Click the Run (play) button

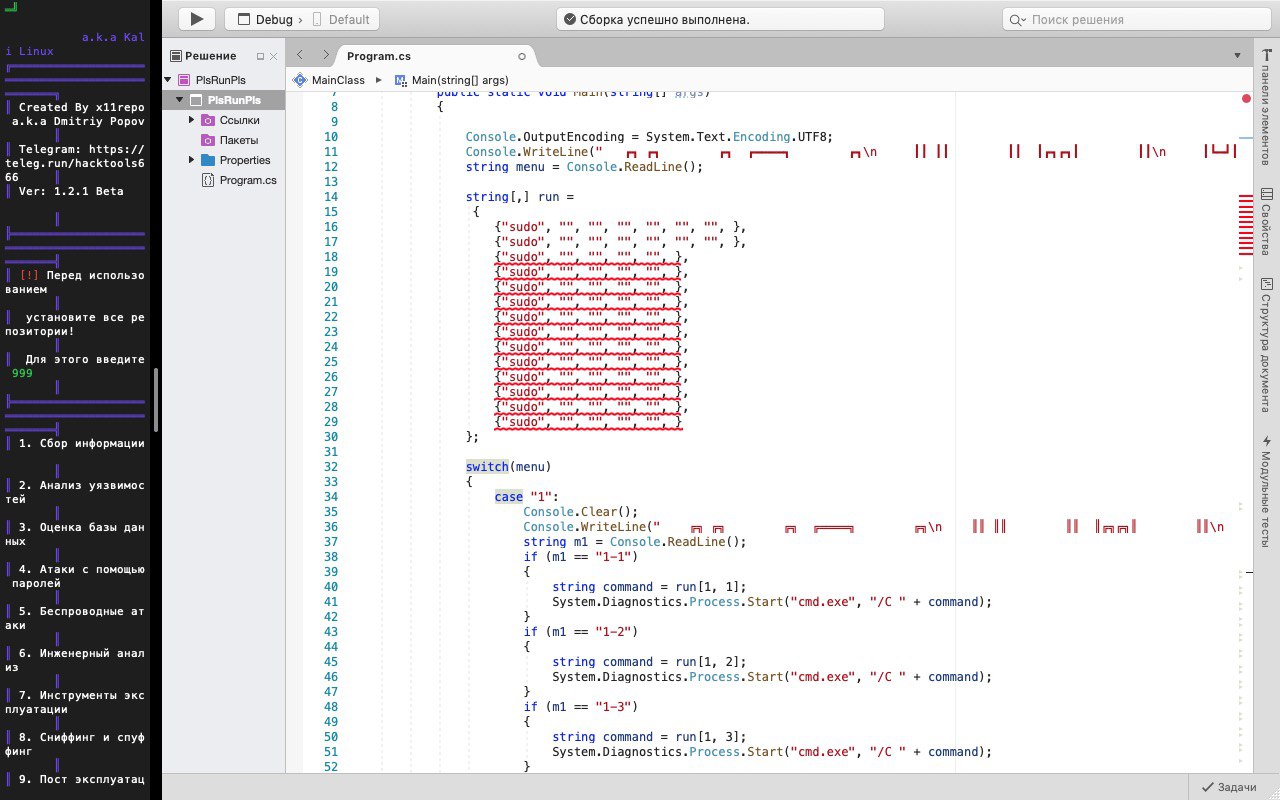(197, 19)
